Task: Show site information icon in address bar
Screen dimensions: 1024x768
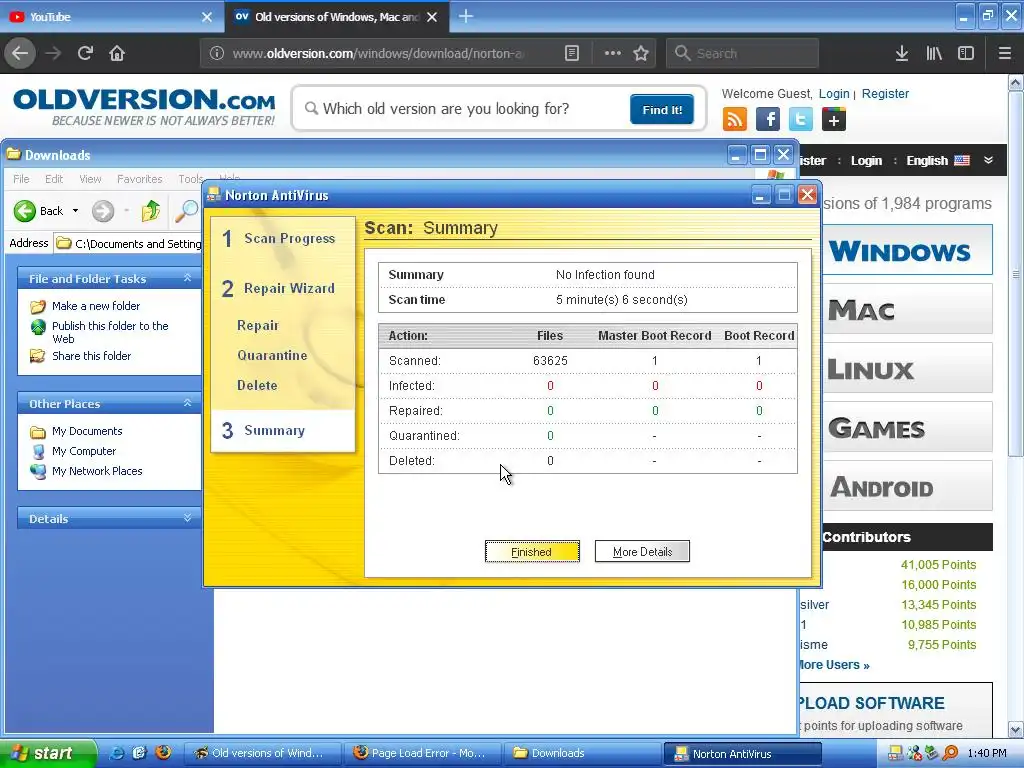Action: pyautogui.click(x=217, y=53)
